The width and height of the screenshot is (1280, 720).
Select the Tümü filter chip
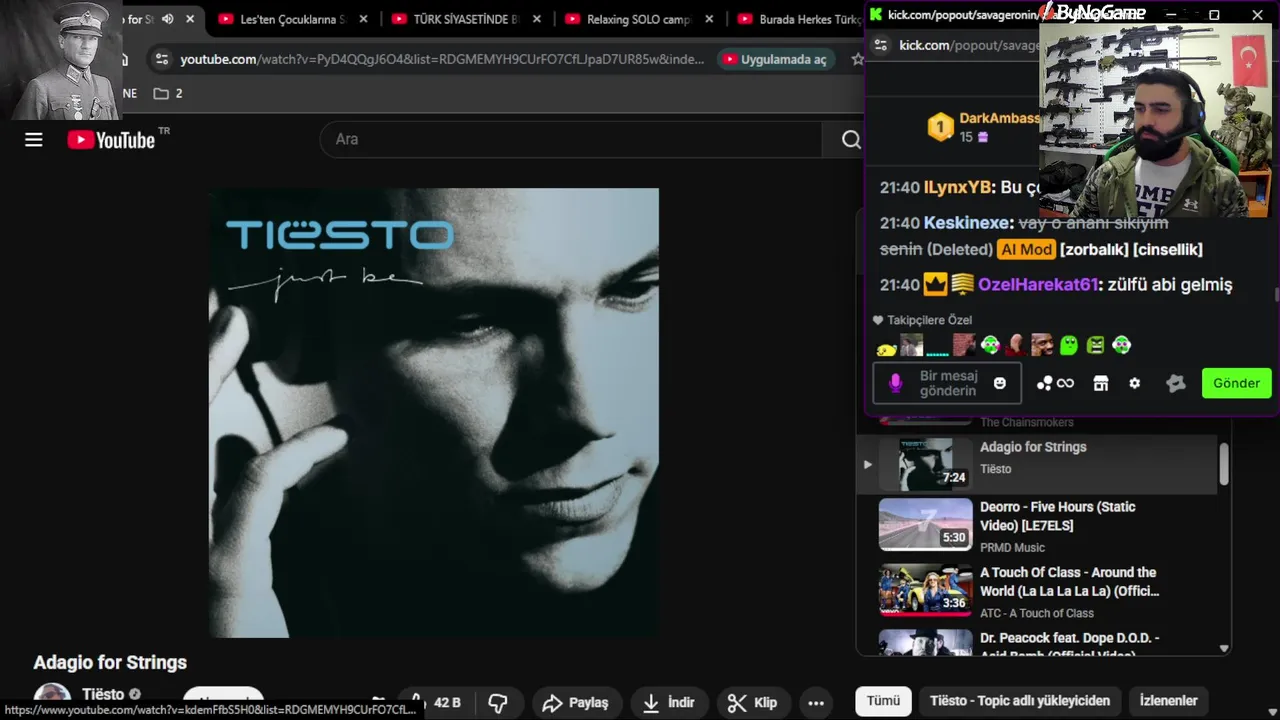click(883, 701)
